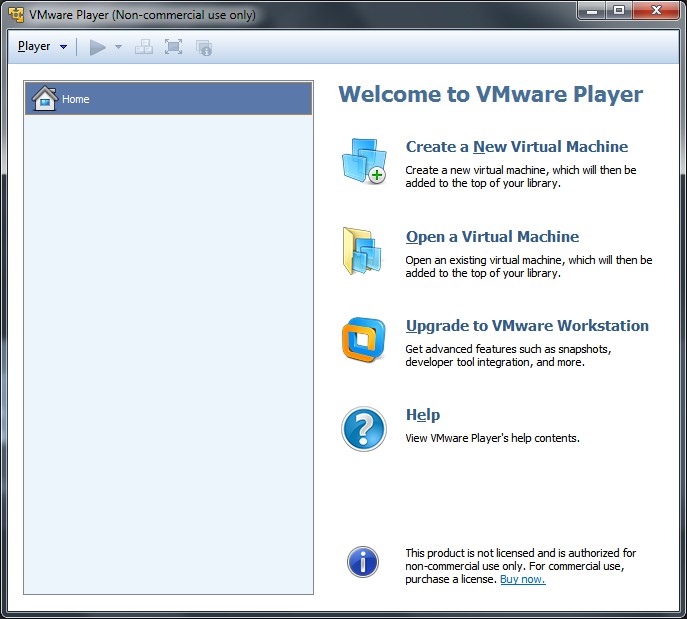Open the Open a Virtual Machine link
687x619 pixels.
492,237
